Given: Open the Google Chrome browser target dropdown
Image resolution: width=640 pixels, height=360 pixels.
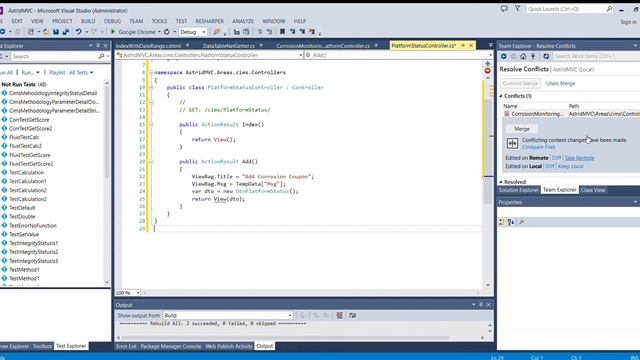Looking at the screenshot, I should [159, 32].
